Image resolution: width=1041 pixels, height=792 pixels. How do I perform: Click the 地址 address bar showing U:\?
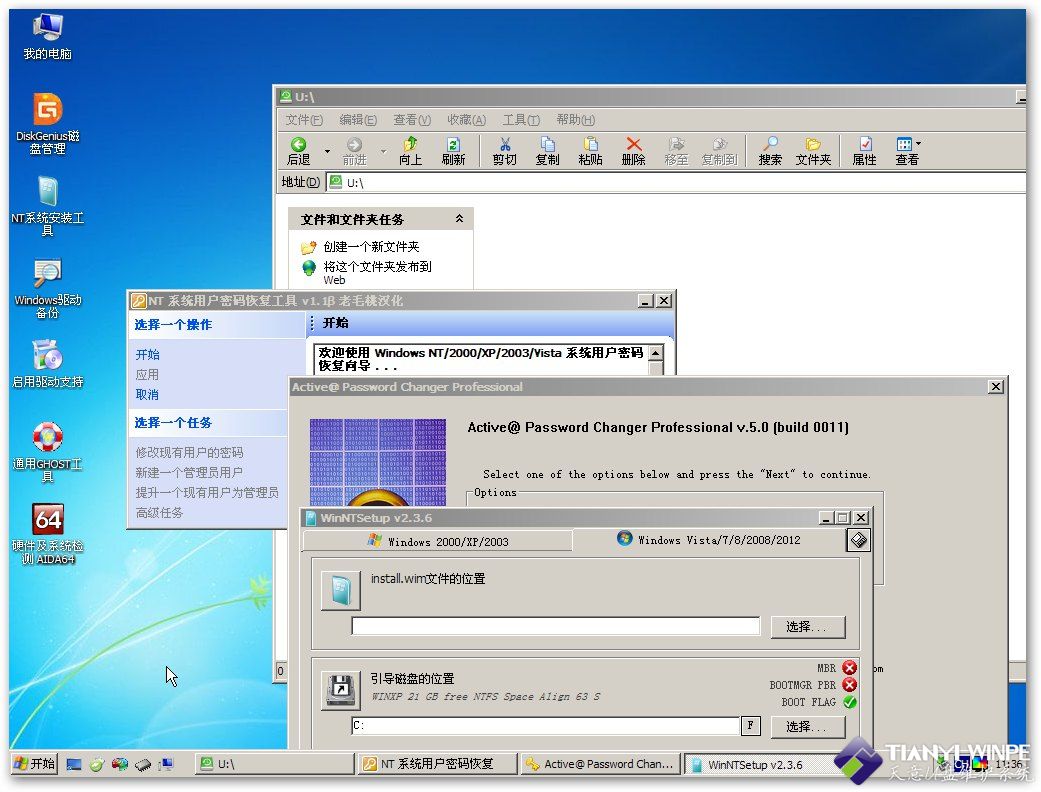(x=676, y=182)
